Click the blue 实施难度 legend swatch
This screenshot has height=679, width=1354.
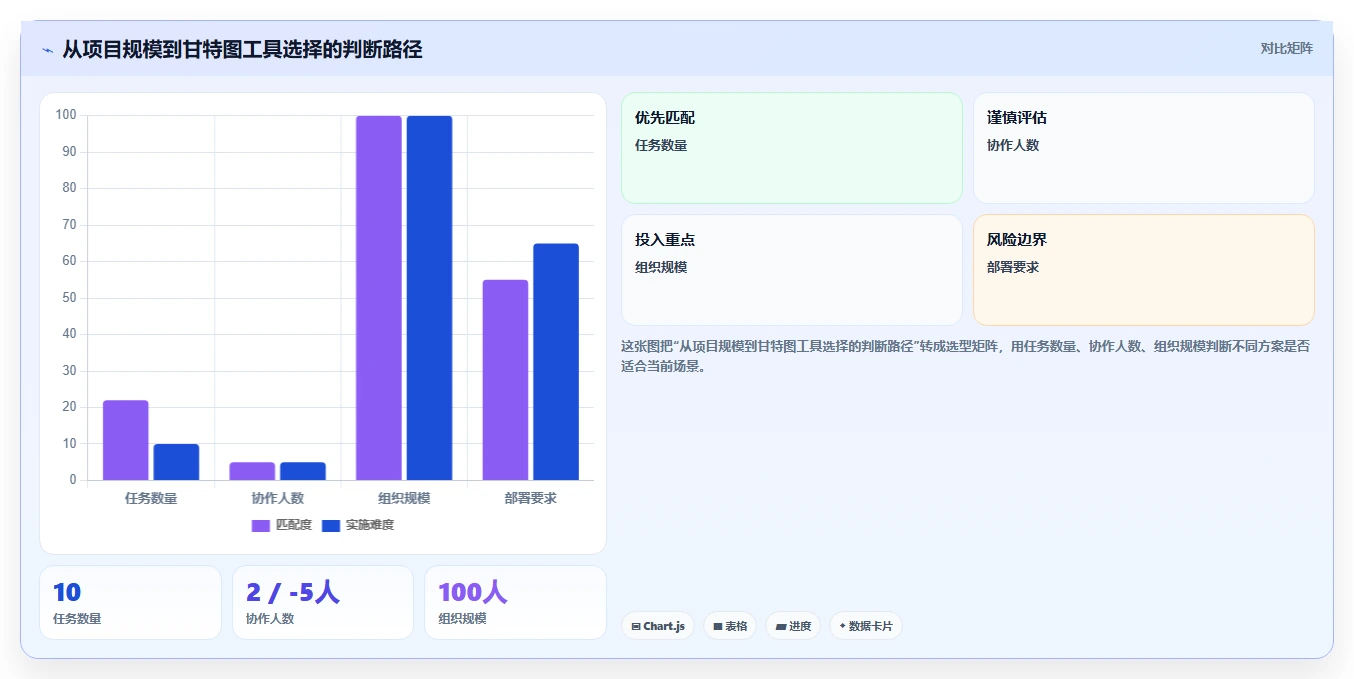click(331, 525)
